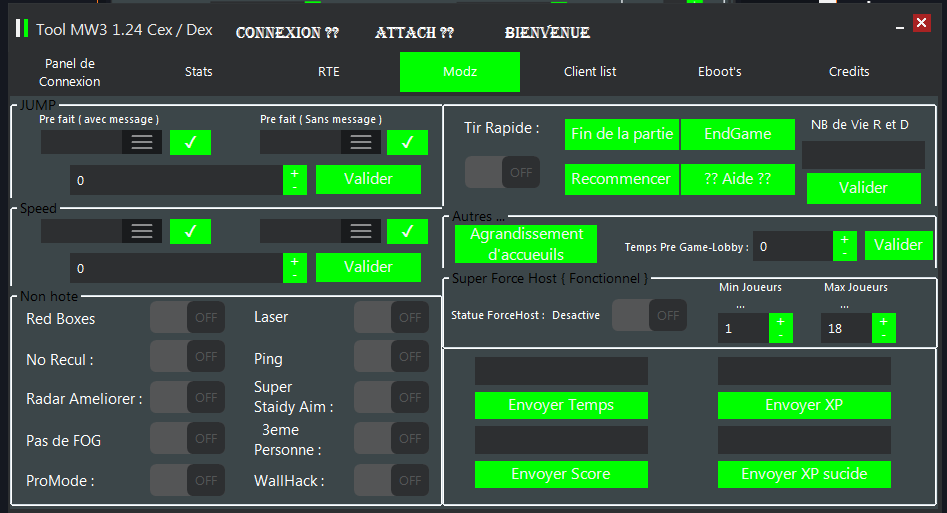Toggle Radar Ameliorer switch
This screenshot has height=513, width=947.
[187, 397]
